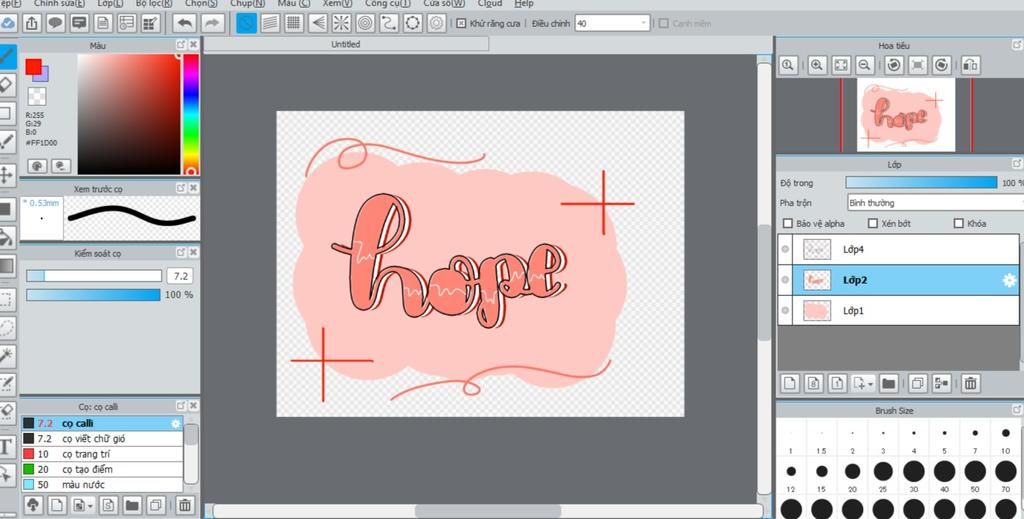Enable parallel lines snap
The height and width of the screenshot is (519, 1024).
pyautogui.click(x=270, y=24)
